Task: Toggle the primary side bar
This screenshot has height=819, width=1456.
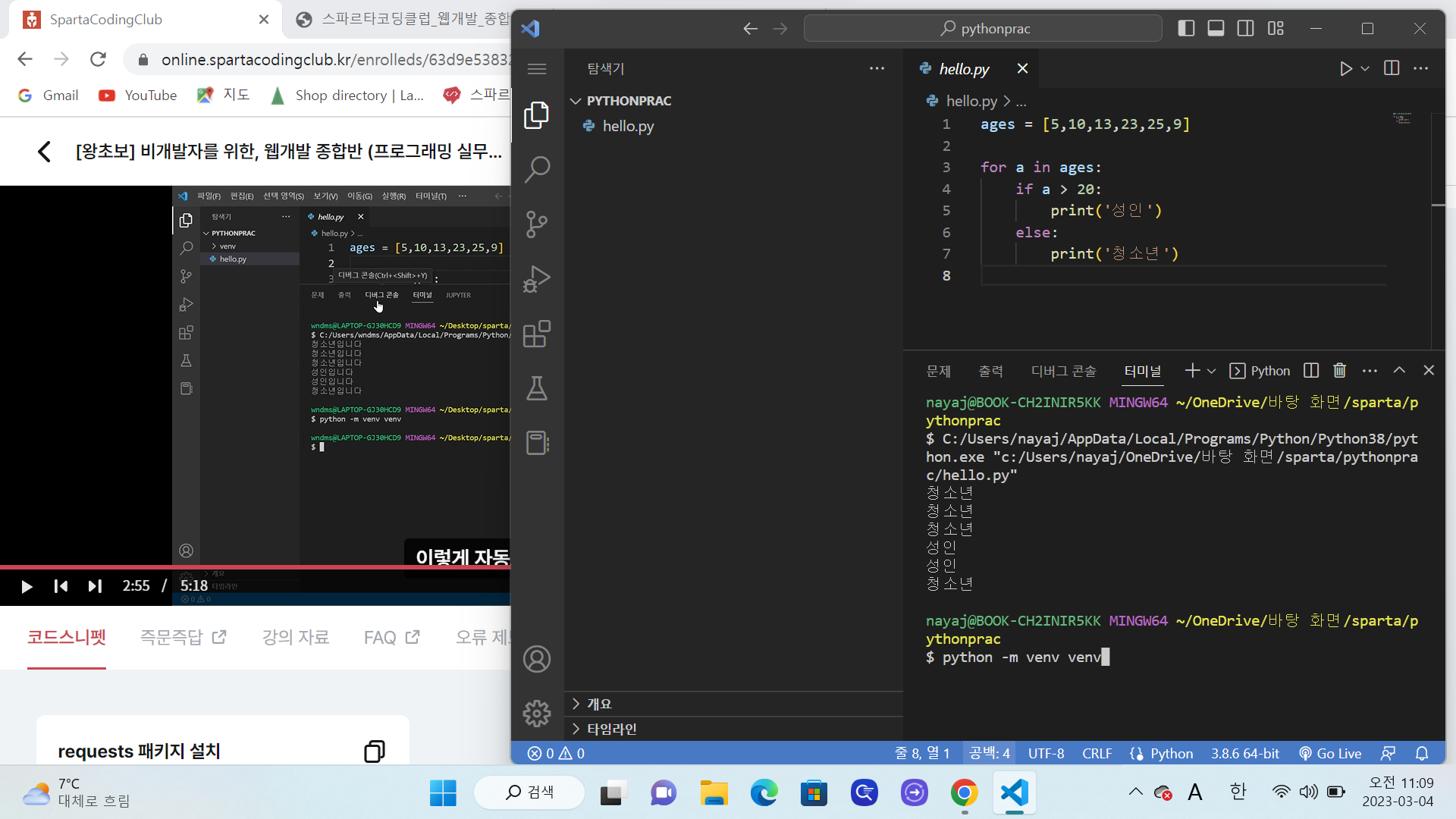Action: 1186,28
